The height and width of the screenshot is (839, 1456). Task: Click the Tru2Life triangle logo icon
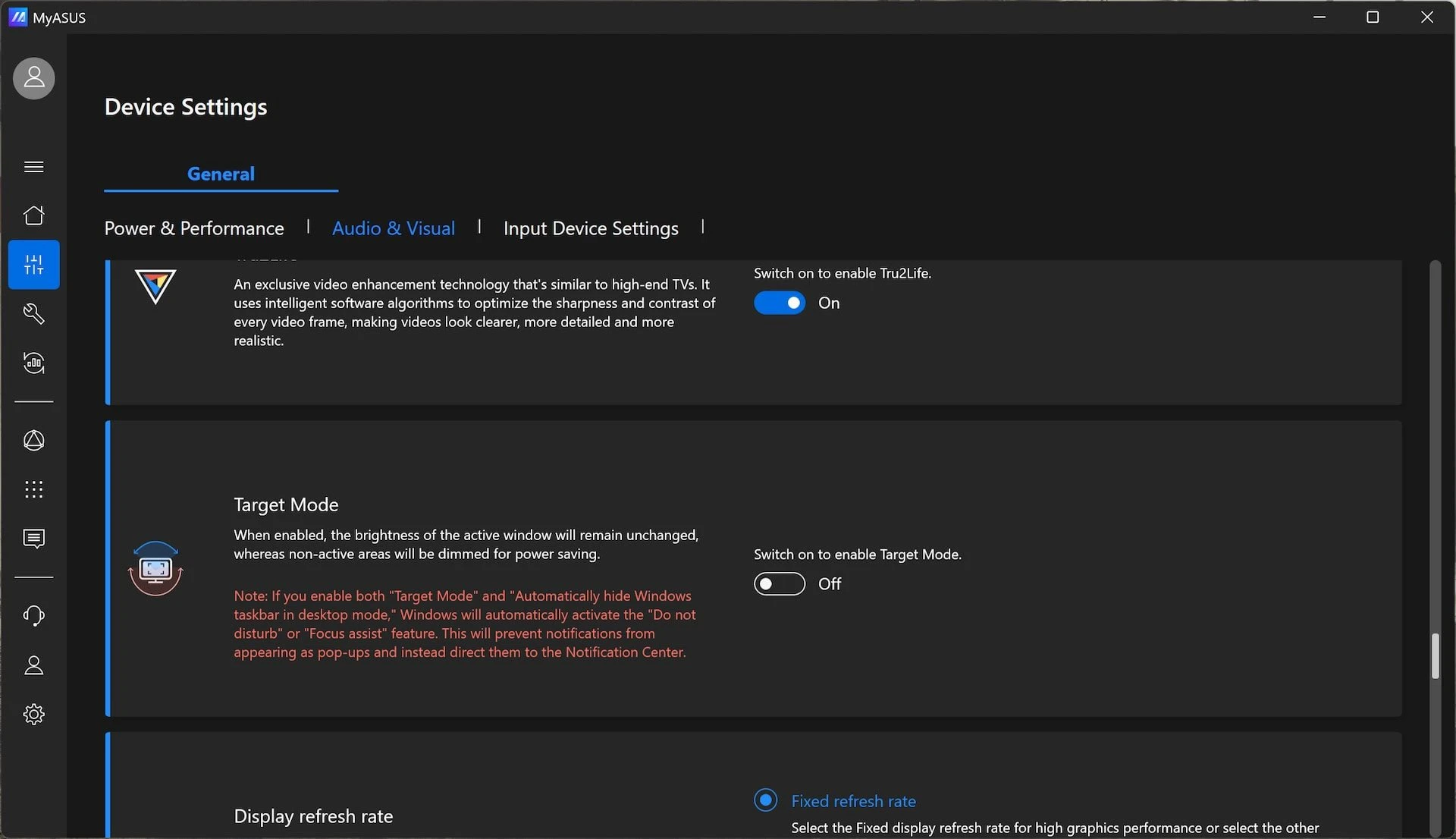coord(155,287)
